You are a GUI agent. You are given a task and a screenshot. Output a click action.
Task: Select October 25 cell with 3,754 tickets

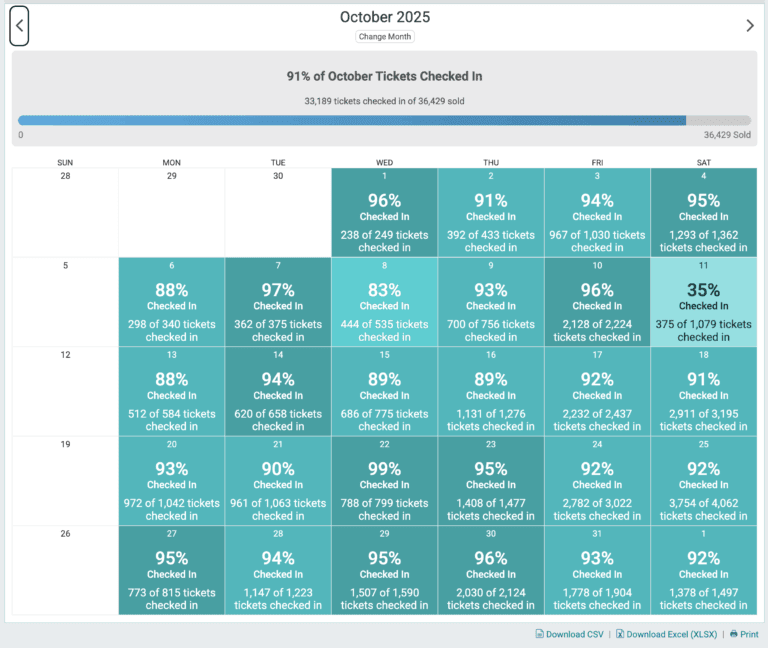703,481
